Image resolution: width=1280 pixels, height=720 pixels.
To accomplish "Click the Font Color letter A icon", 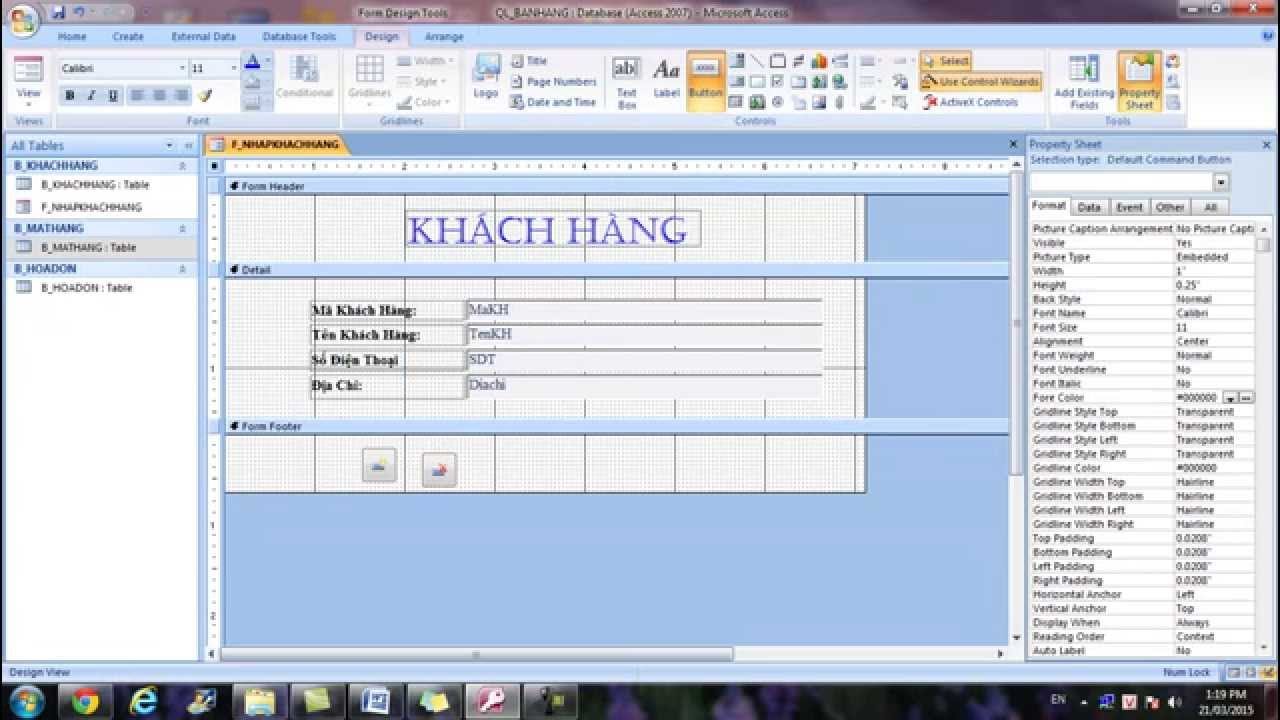I will (x=252, y=63).
